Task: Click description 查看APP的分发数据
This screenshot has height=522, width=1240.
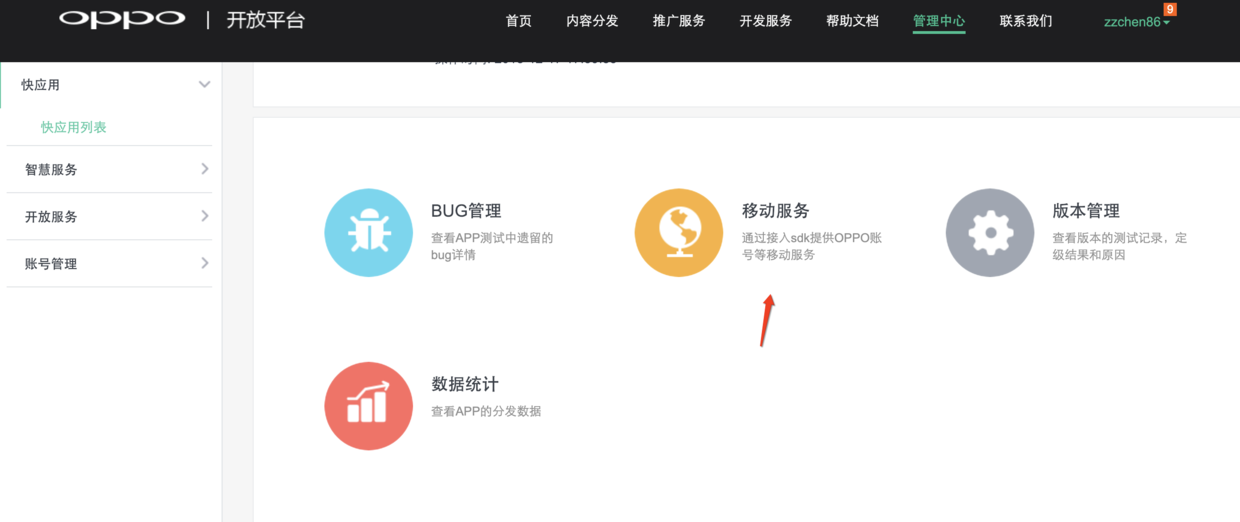Action: (486, 411)
